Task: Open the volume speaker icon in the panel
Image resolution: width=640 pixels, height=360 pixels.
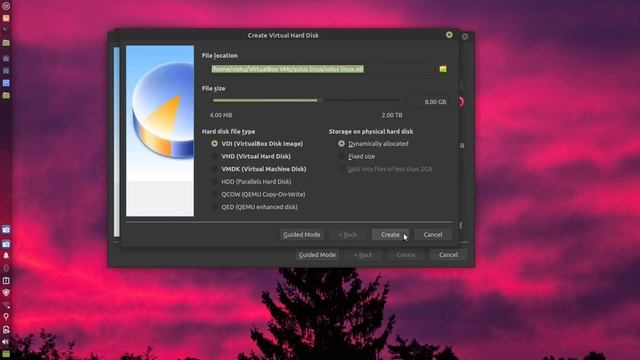Action: tap(6, 342)
